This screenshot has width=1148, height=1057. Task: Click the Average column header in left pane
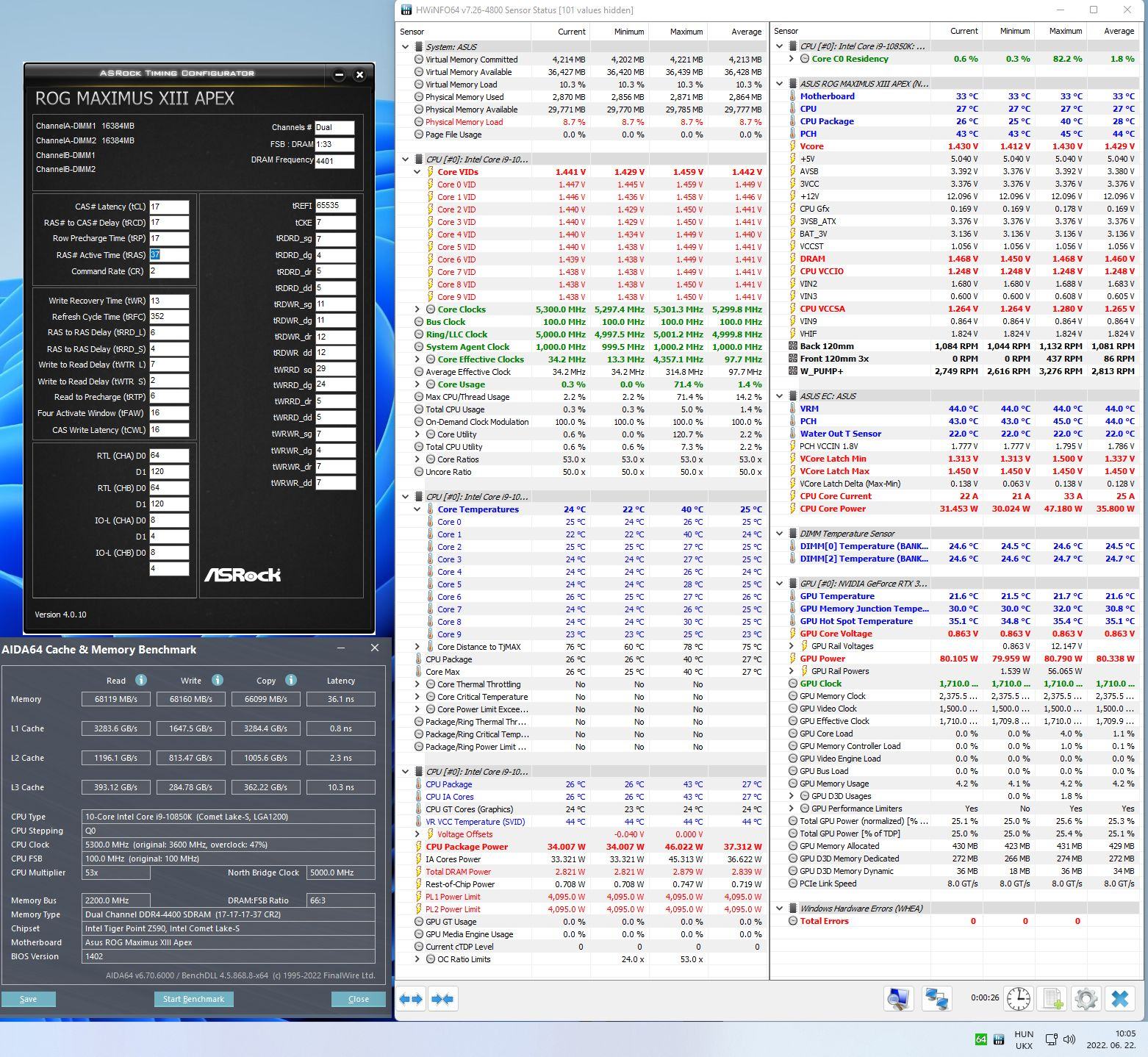pyautogui.click(x=736, y=32)
